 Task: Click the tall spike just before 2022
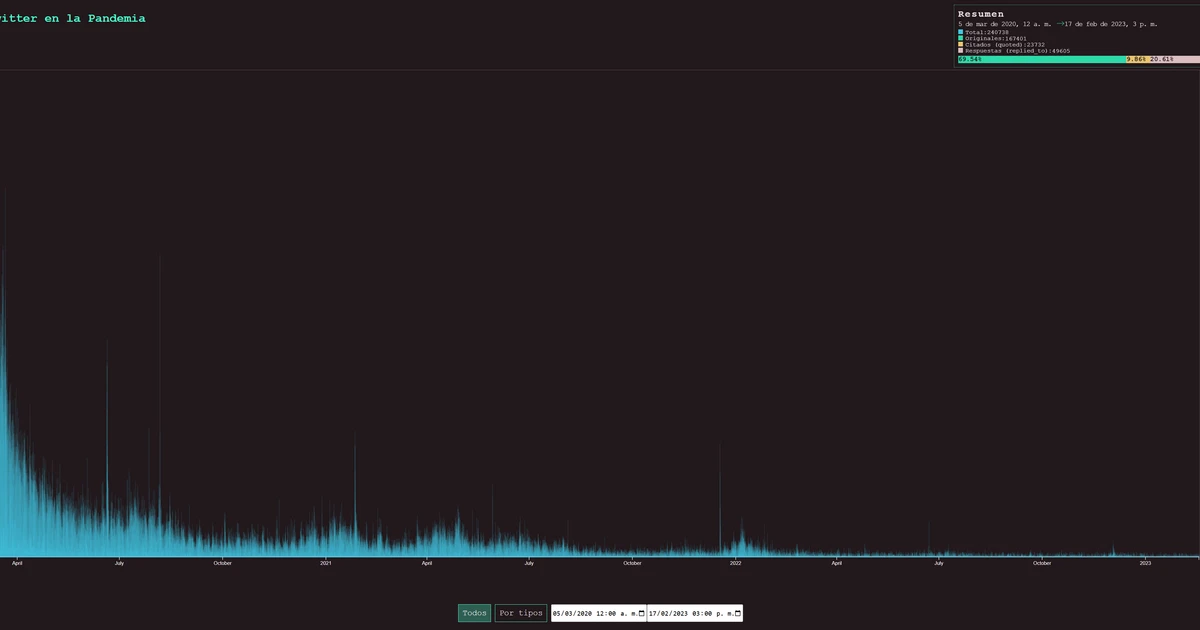tap(720, 500)
